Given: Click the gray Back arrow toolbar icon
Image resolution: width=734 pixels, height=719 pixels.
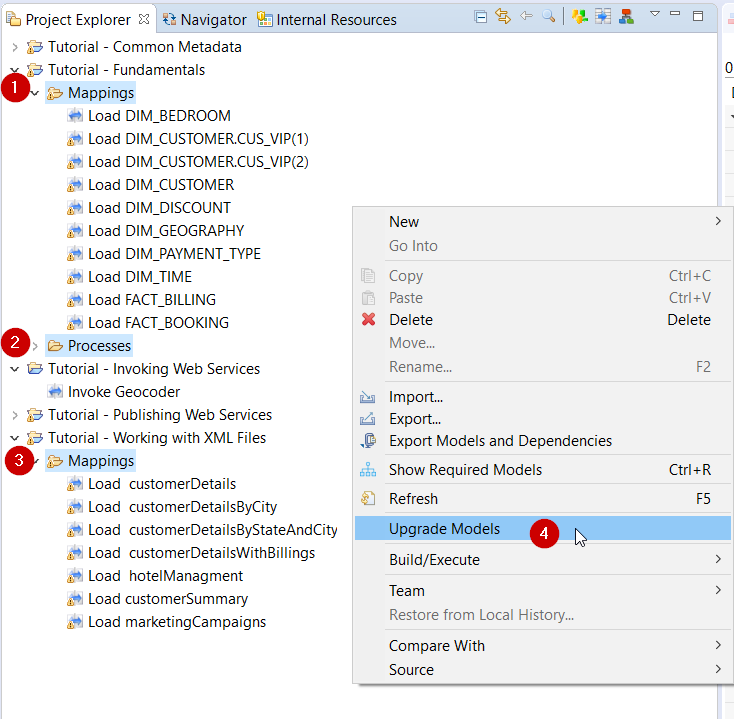Looking at the screenshot, I should click(526, 16).
